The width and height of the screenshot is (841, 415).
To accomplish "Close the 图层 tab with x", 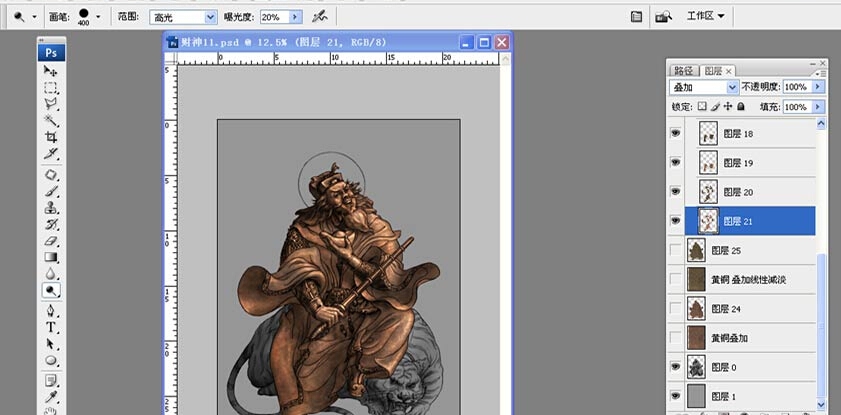I will 728,71.
